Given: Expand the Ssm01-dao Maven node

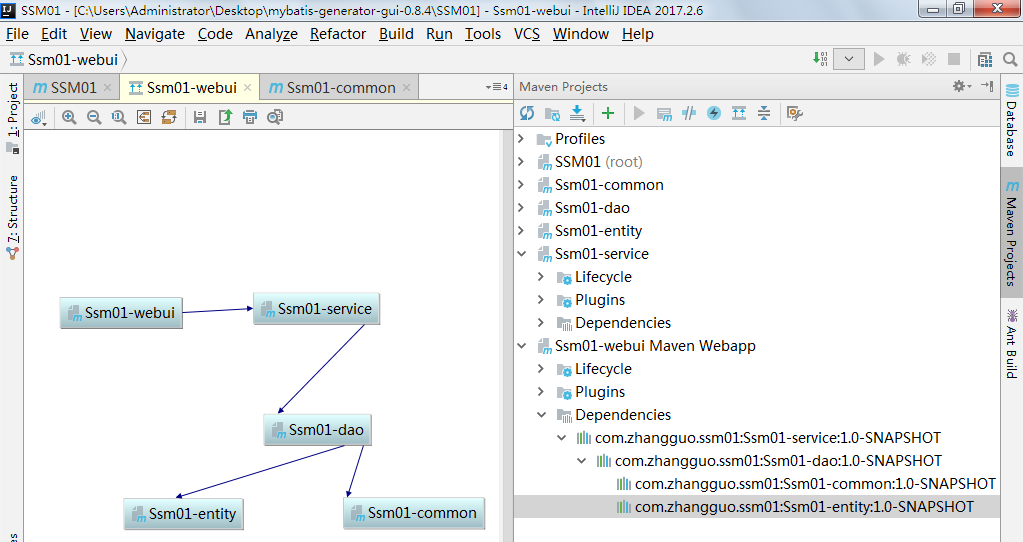Looking at the screenshot, I should [521, 208].
